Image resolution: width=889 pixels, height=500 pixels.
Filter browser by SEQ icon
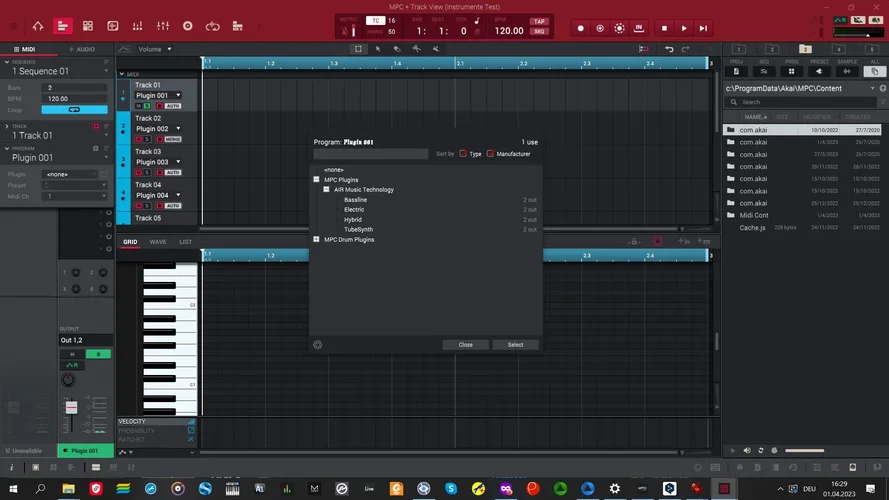764,71
